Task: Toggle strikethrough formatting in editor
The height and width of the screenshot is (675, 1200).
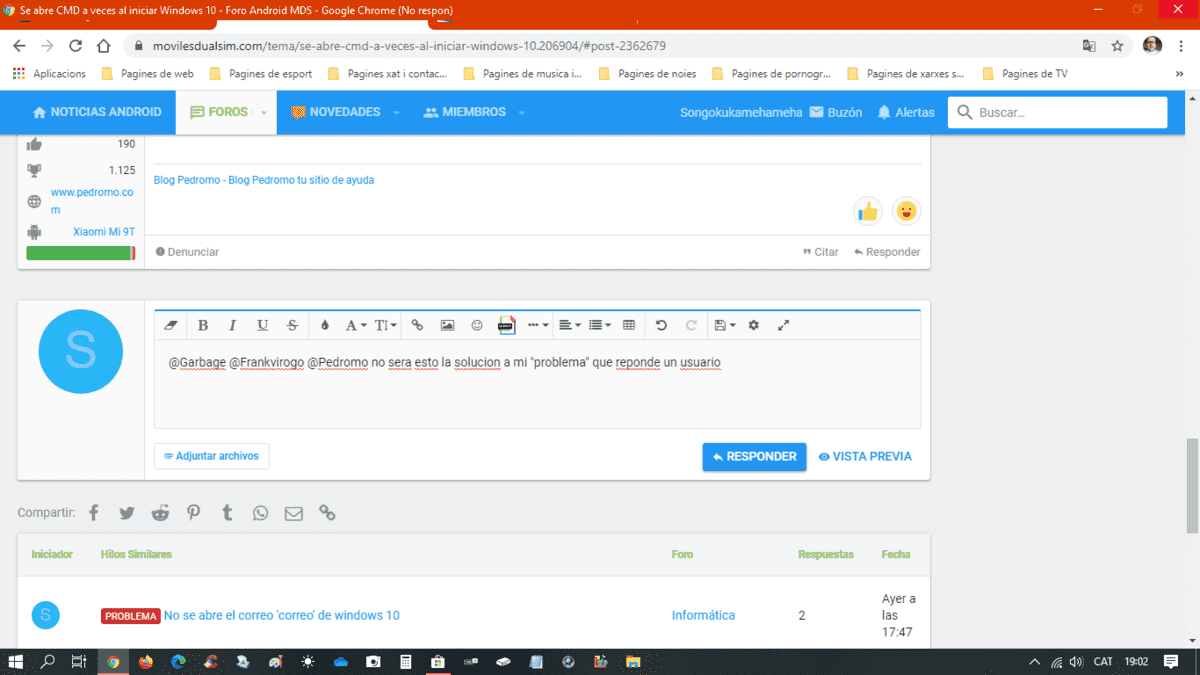Action: [x=292, y=325]
